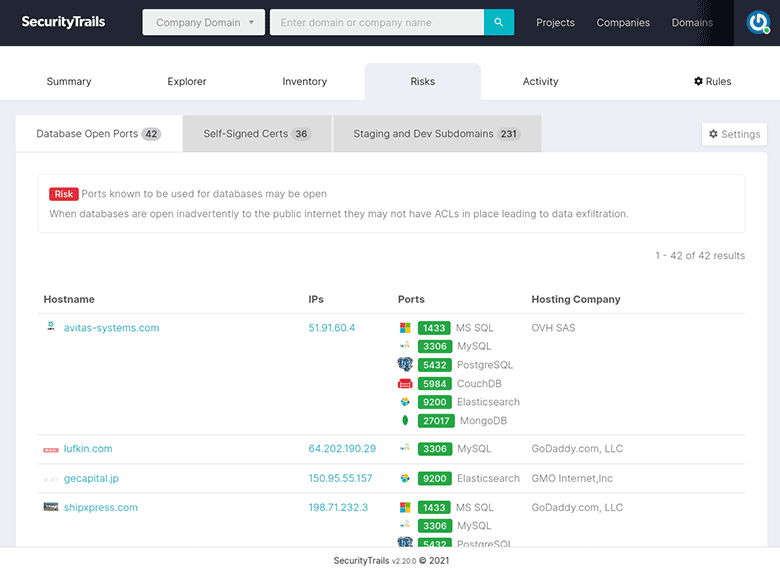The height and width of the screenshot is (571, 780).
Task: Open the lufkin.com hostname link
Action: pyautogui.click(x=88, y=449)
